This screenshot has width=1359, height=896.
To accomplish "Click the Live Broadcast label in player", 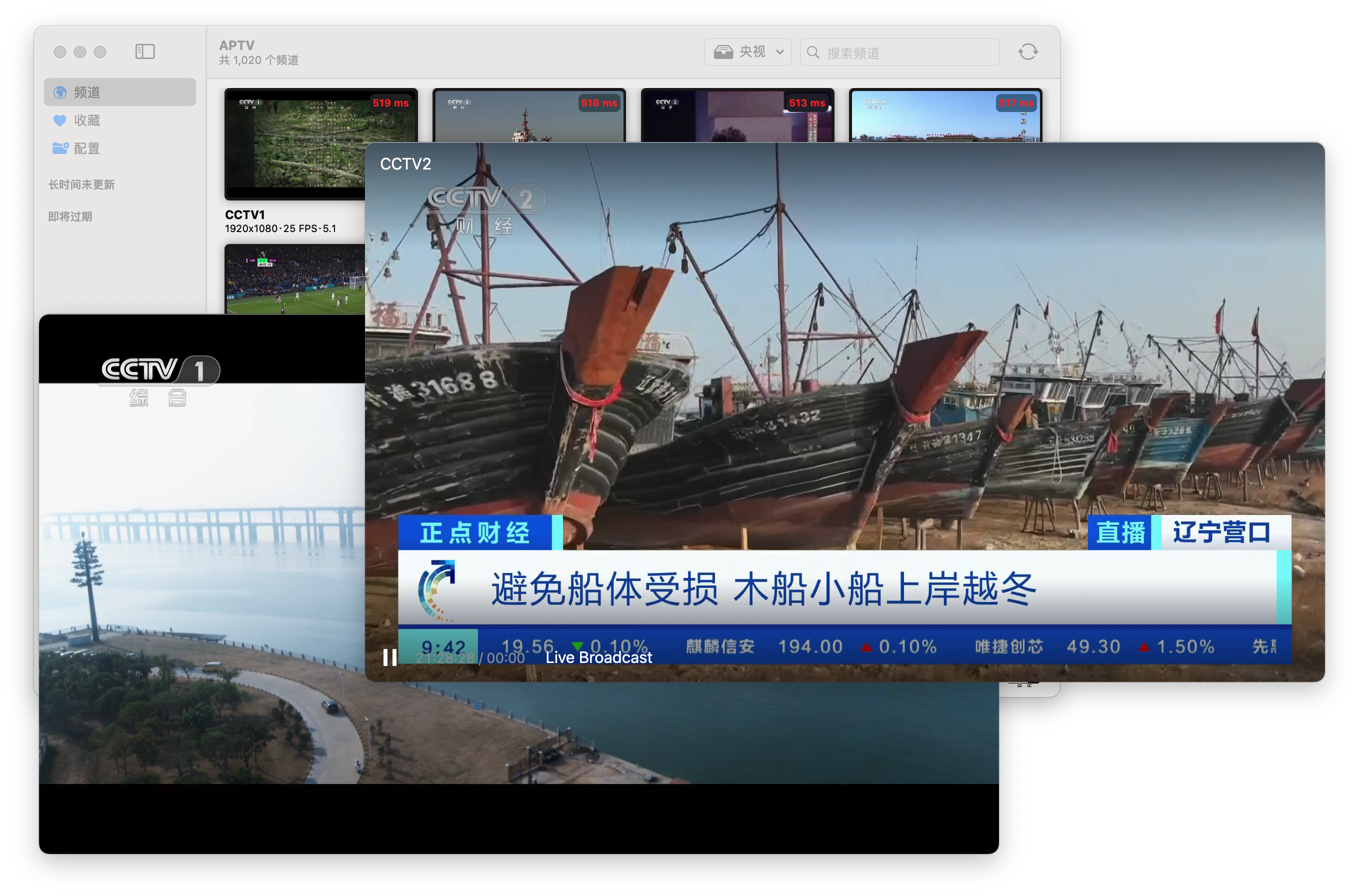I will tap(598, 657).
